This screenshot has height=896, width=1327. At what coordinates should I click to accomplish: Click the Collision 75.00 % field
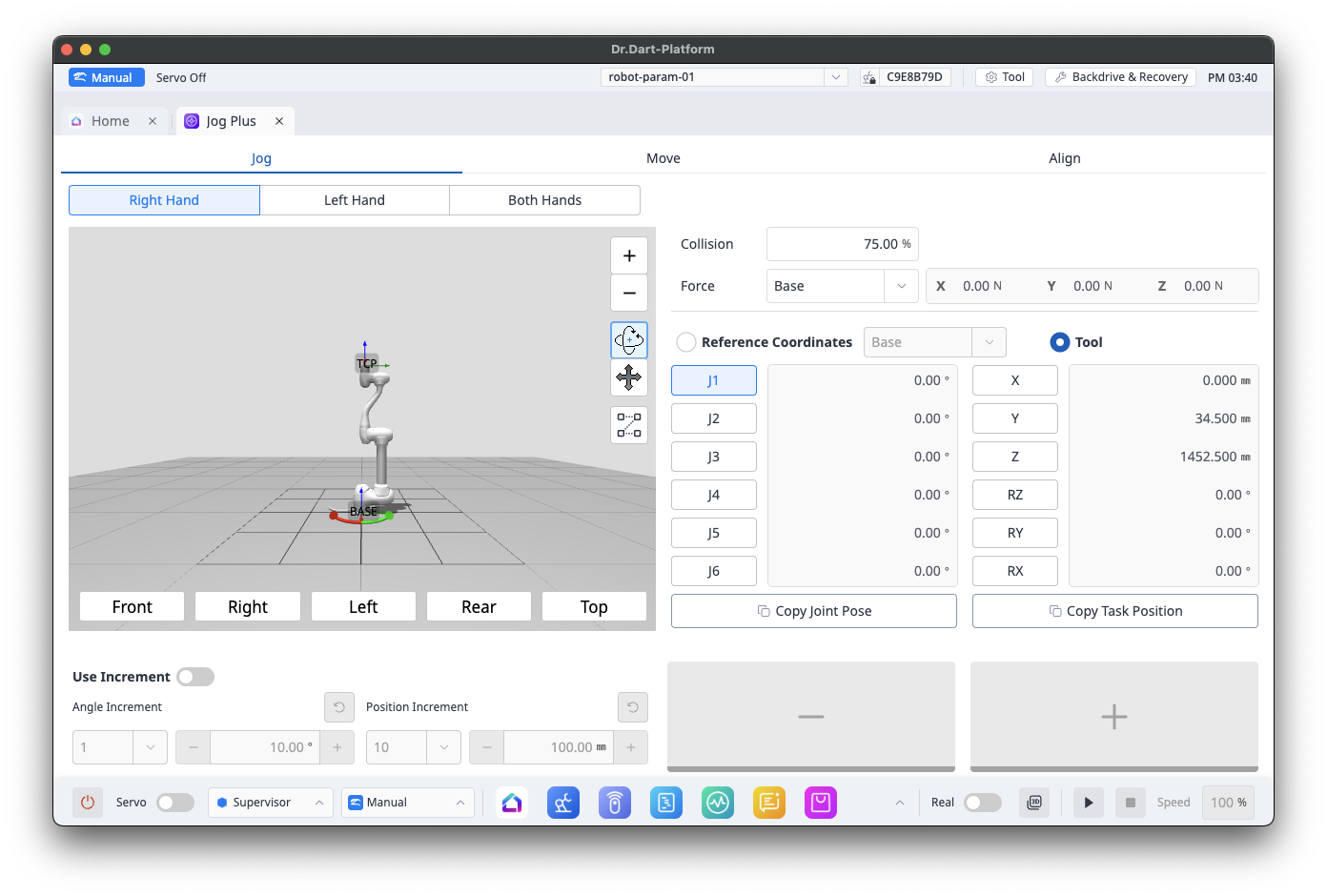[x=843, y=244]
